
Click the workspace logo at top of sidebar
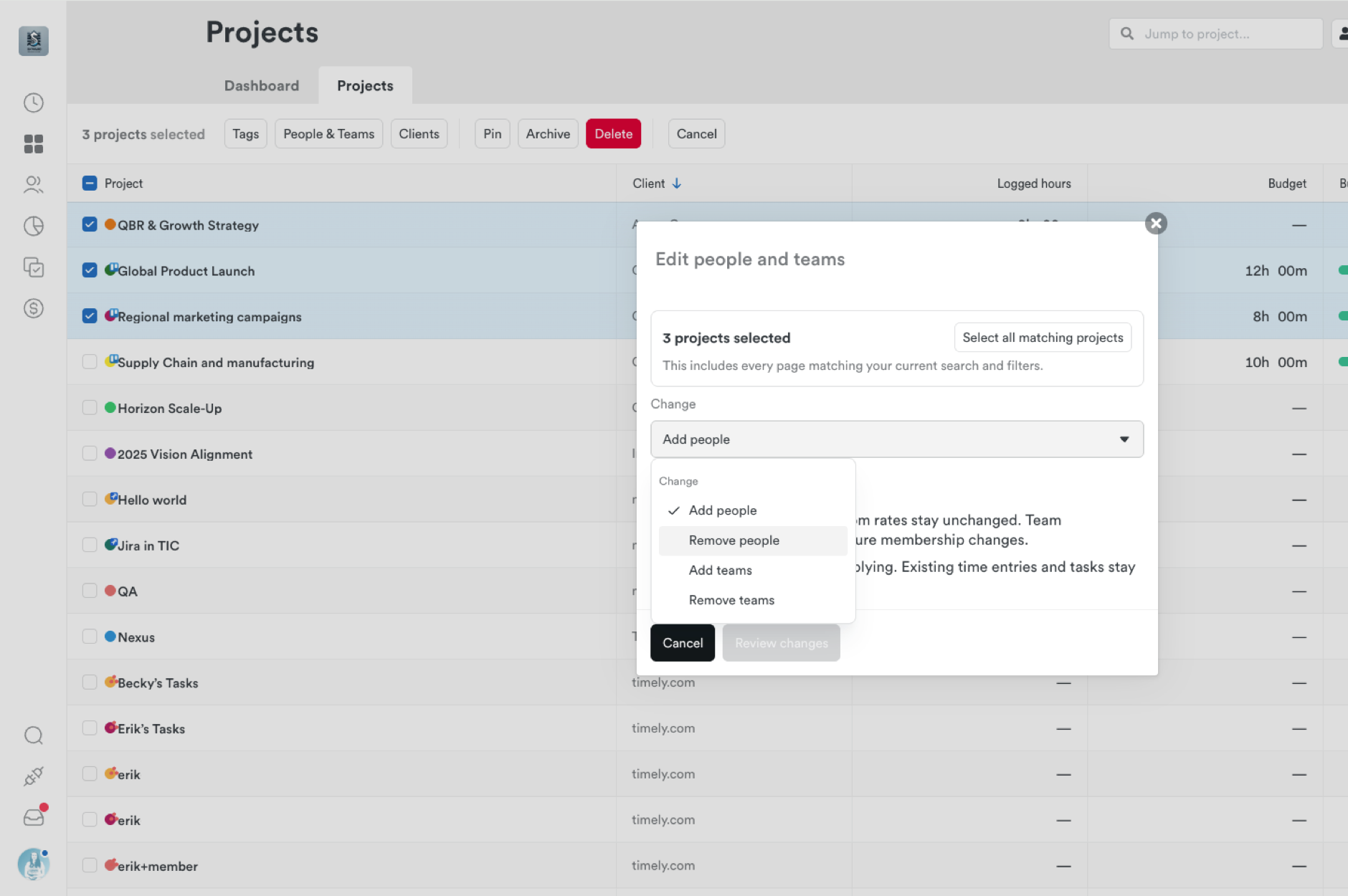coord(34,41)
